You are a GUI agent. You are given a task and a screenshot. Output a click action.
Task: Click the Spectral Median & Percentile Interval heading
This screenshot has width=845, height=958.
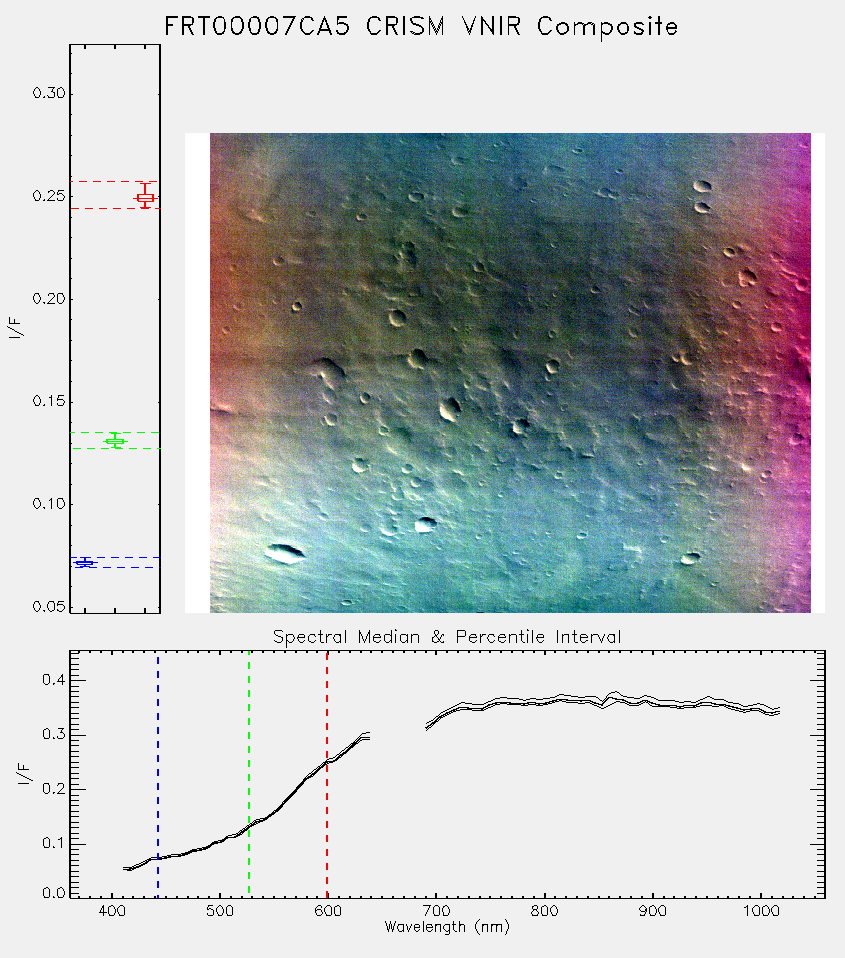[447, 637]
